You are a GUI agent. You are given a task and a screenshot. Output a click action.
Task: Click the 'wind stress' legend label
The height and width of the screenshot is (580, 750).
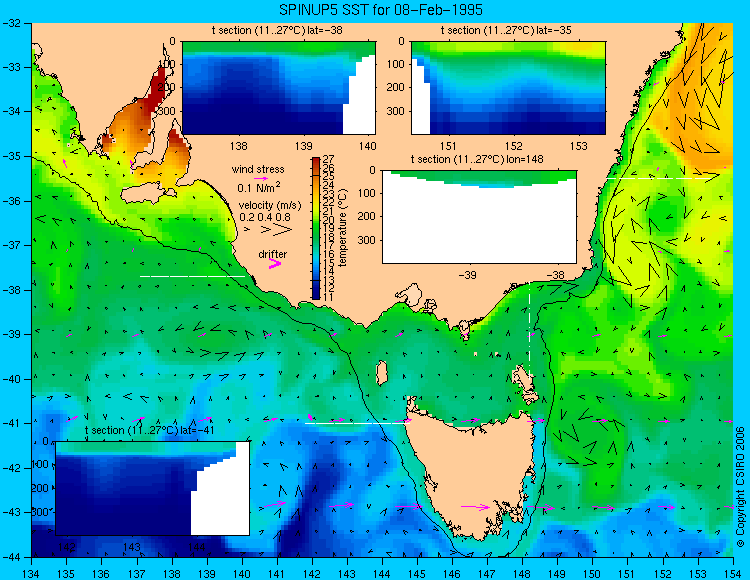point(258,169)
